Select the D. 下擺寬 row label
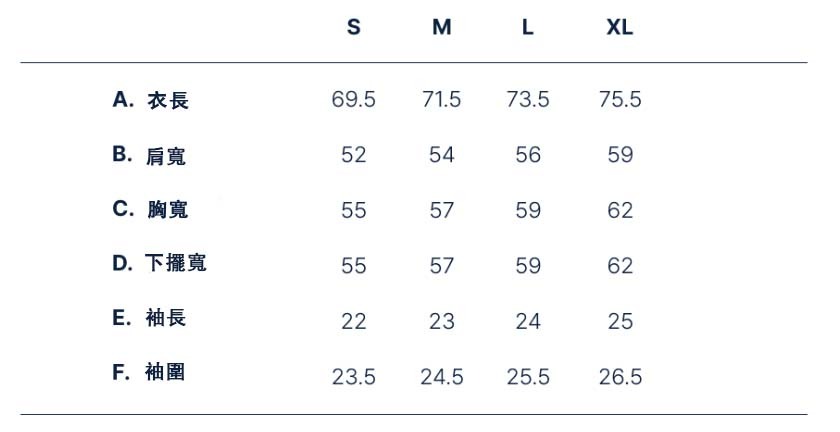The width and height of the screenshot is (840, 432). pos(159,263)
